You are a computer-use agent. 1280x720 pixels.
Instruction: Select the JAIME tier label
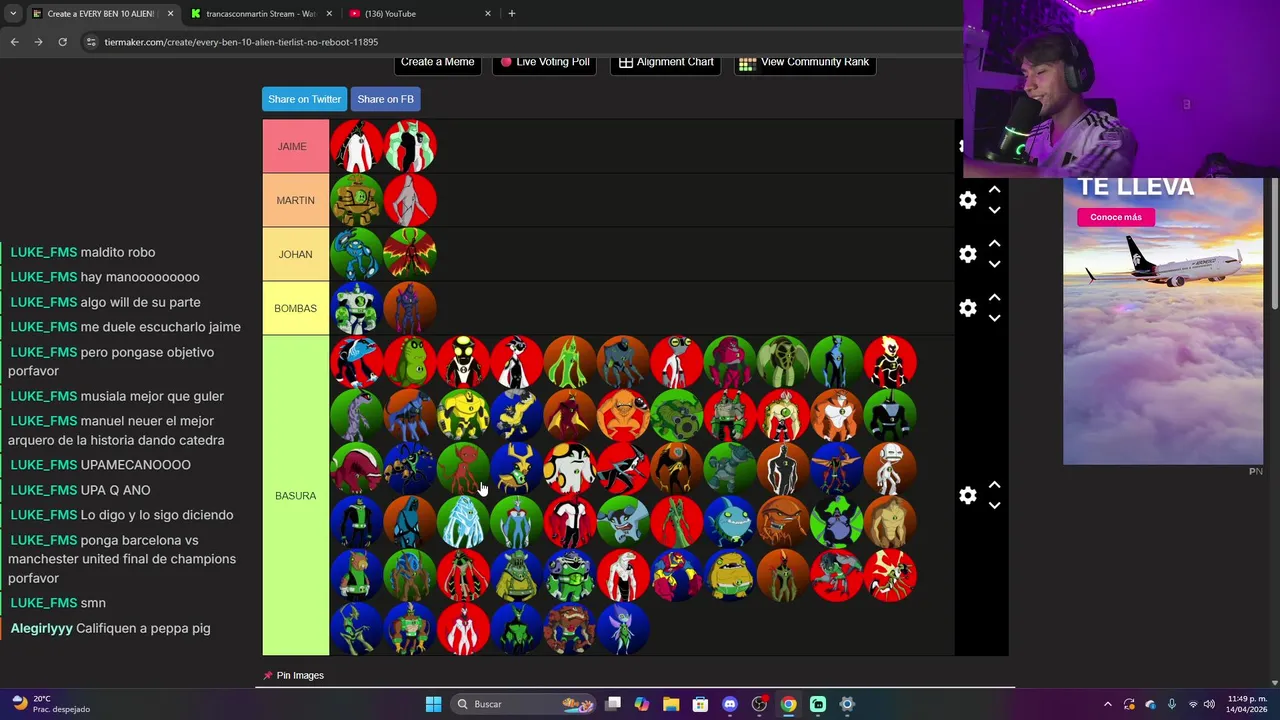click(295, 146)
